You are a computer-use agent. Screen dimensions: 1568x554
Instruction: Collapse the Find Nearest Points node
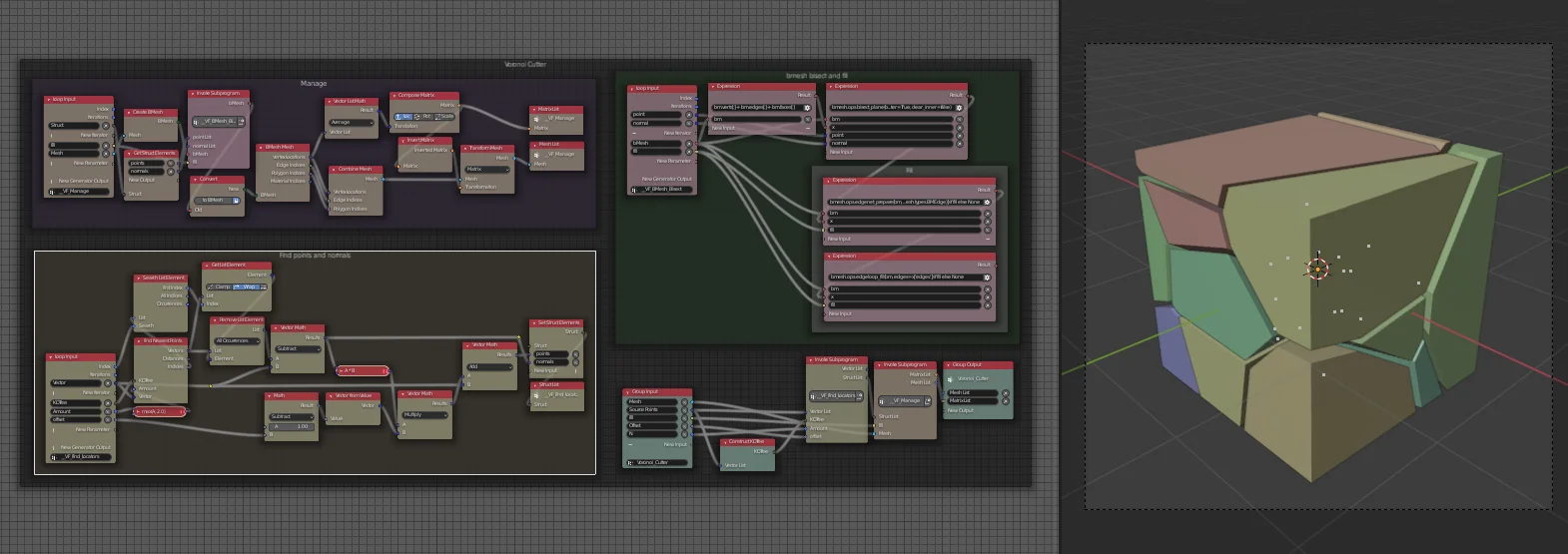tap(139, 341)
